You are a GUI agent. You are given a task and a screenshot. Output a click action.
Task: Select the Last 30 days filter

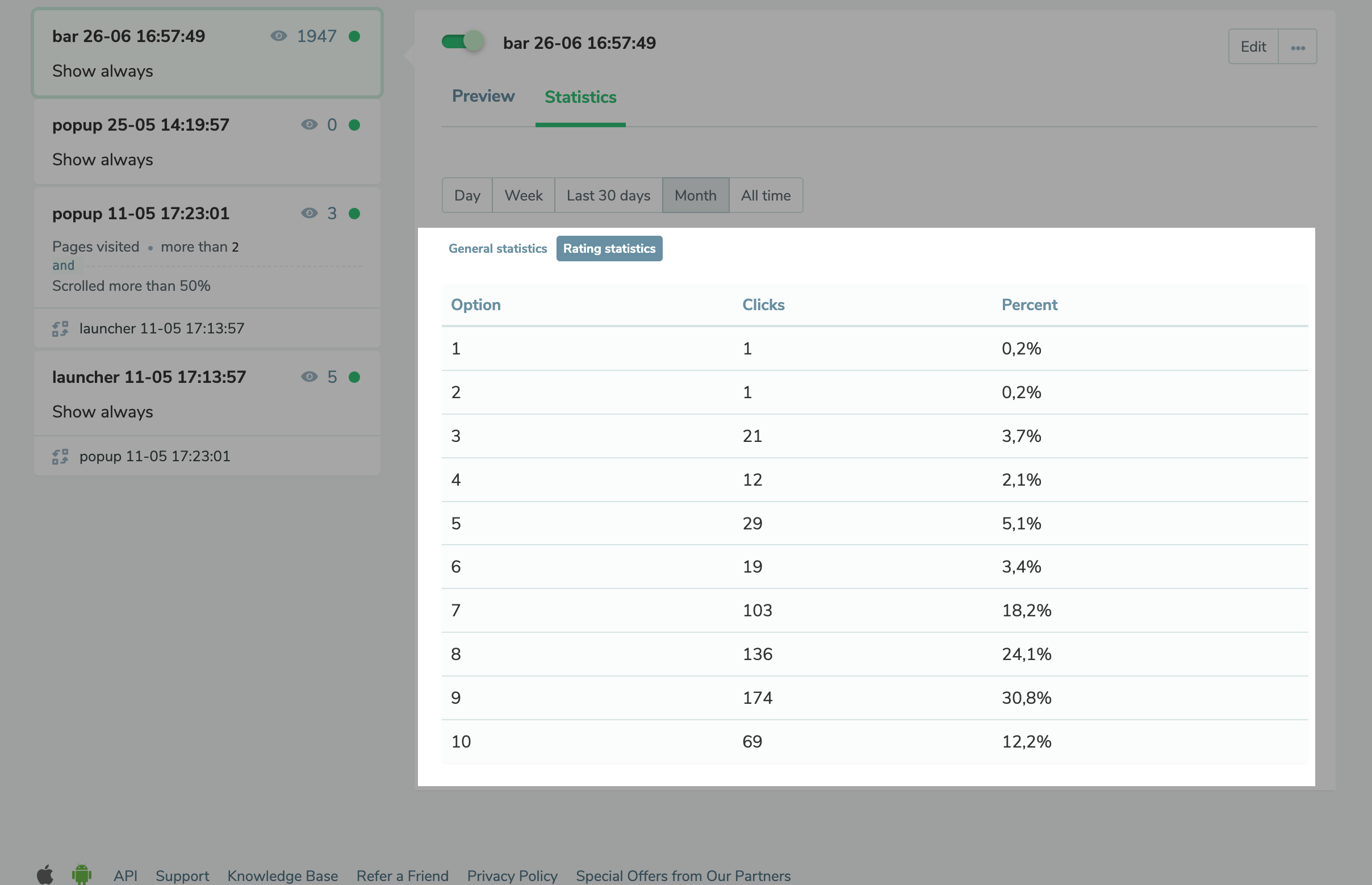608,195
